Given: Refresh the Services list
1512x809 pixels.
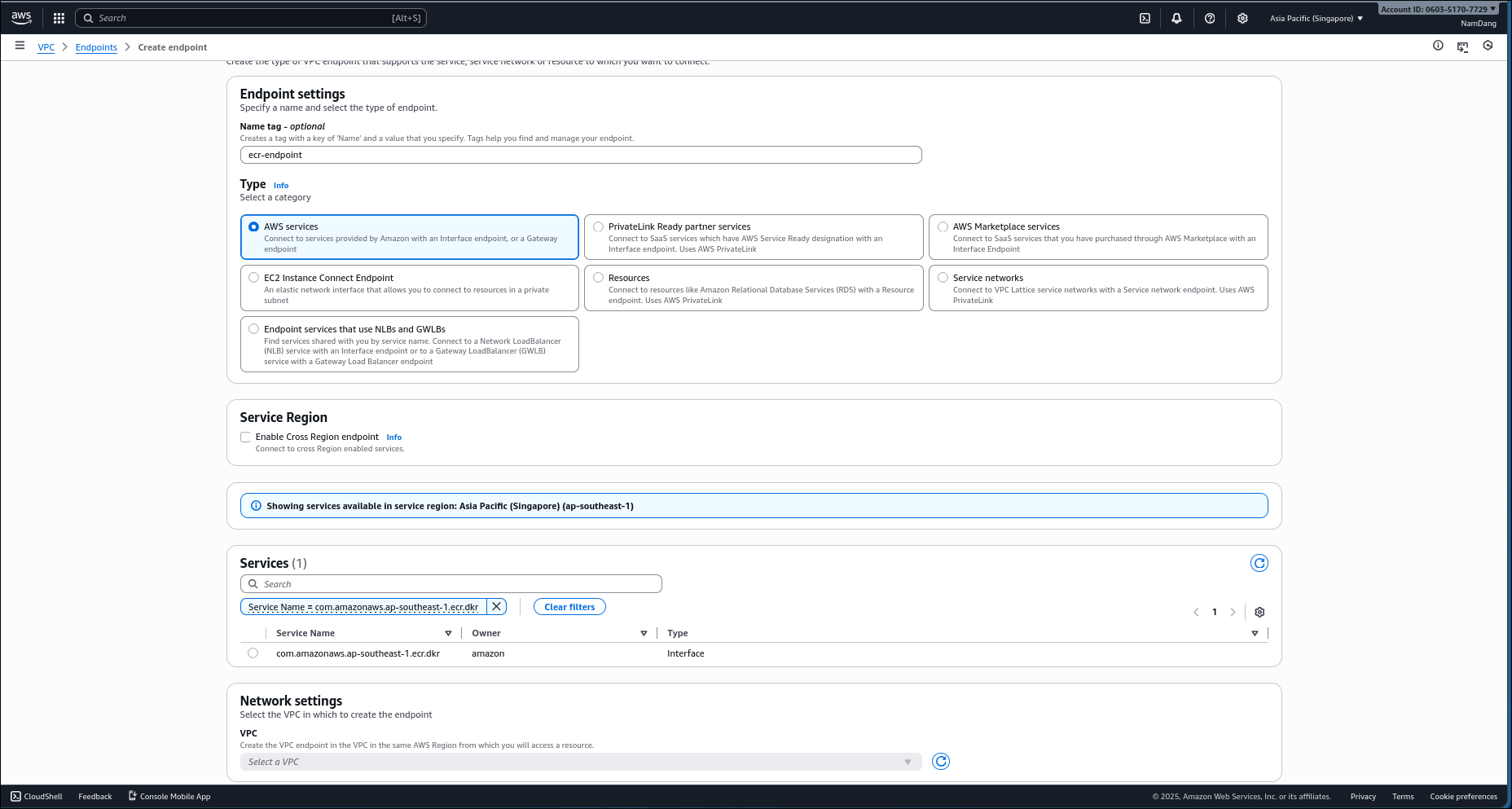Looking at the screenshot, I should tap(1259, 563).
